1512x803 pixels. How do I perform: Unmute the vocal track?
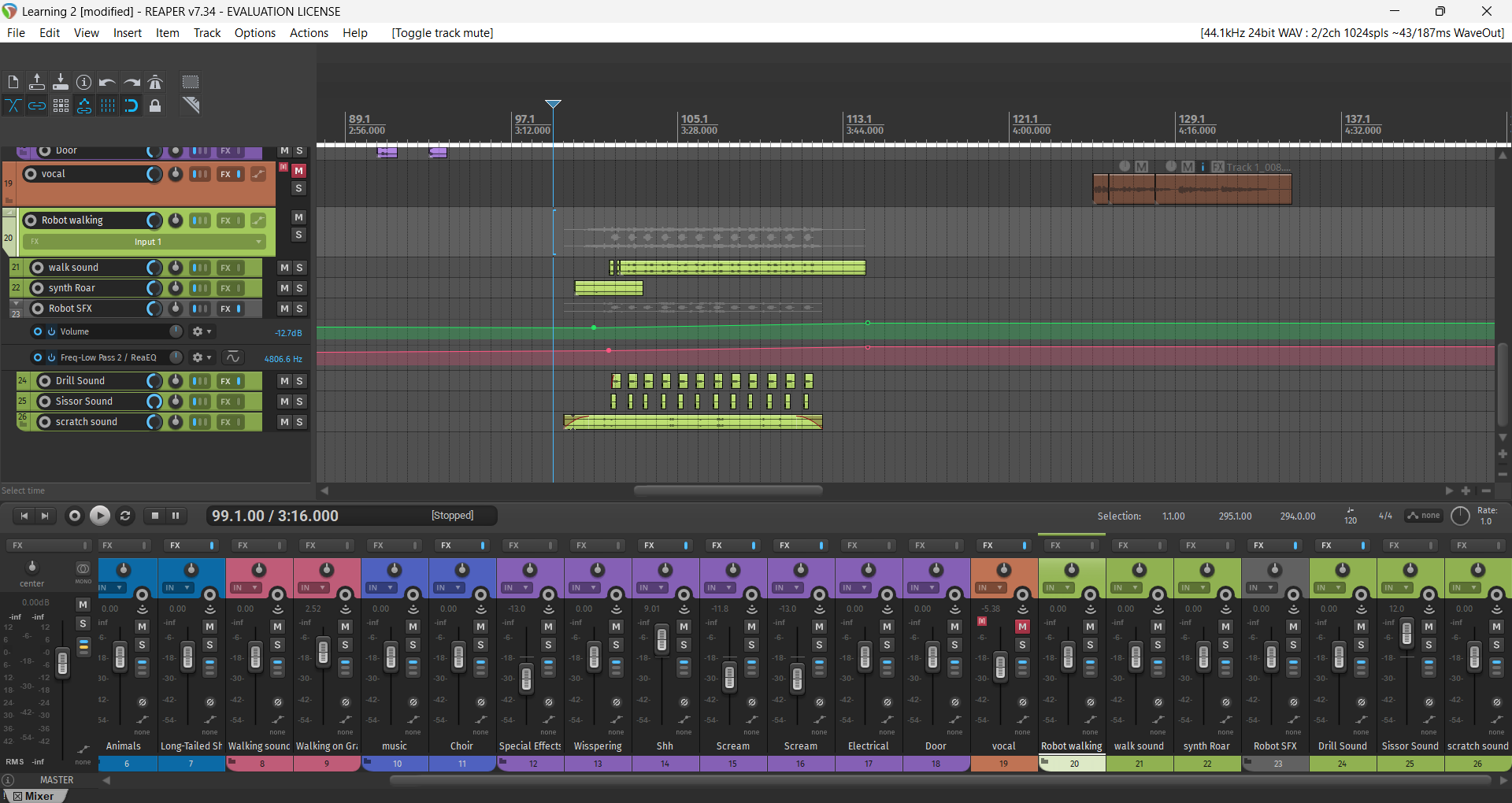(x=298, y=171)
